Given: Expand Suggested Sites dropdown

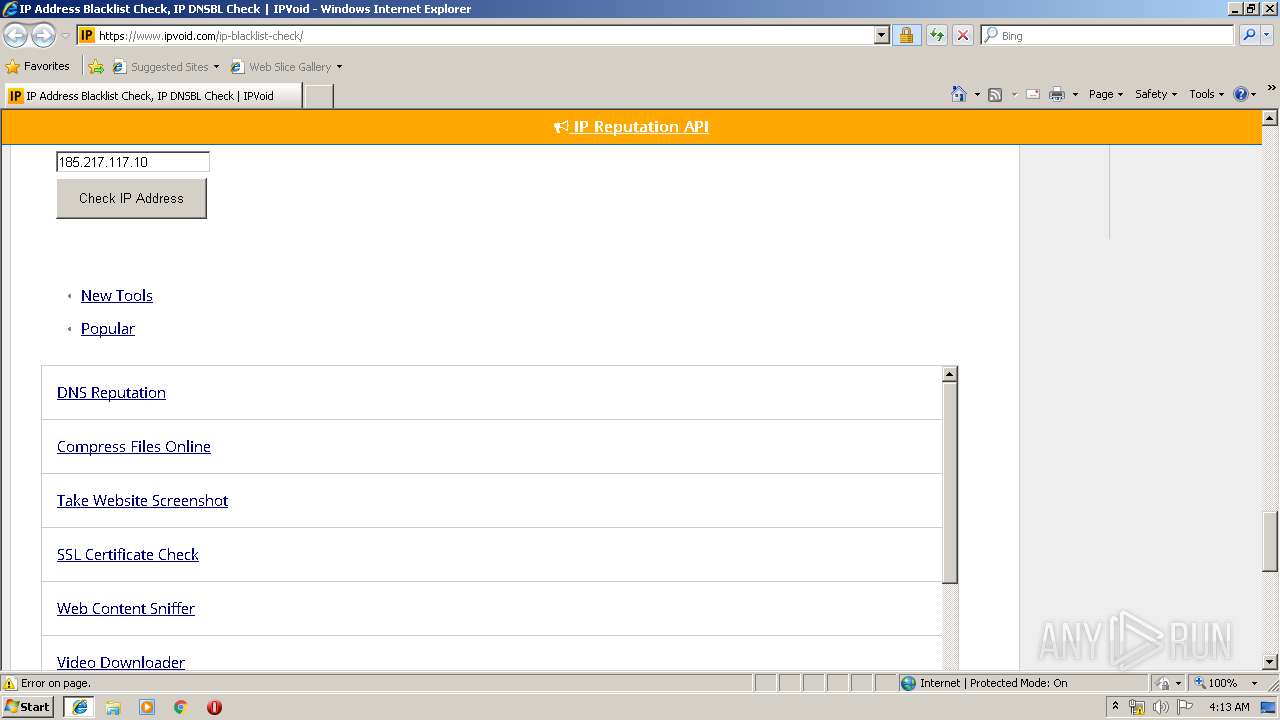Looking at the screenshot, I should coord(216,67).
